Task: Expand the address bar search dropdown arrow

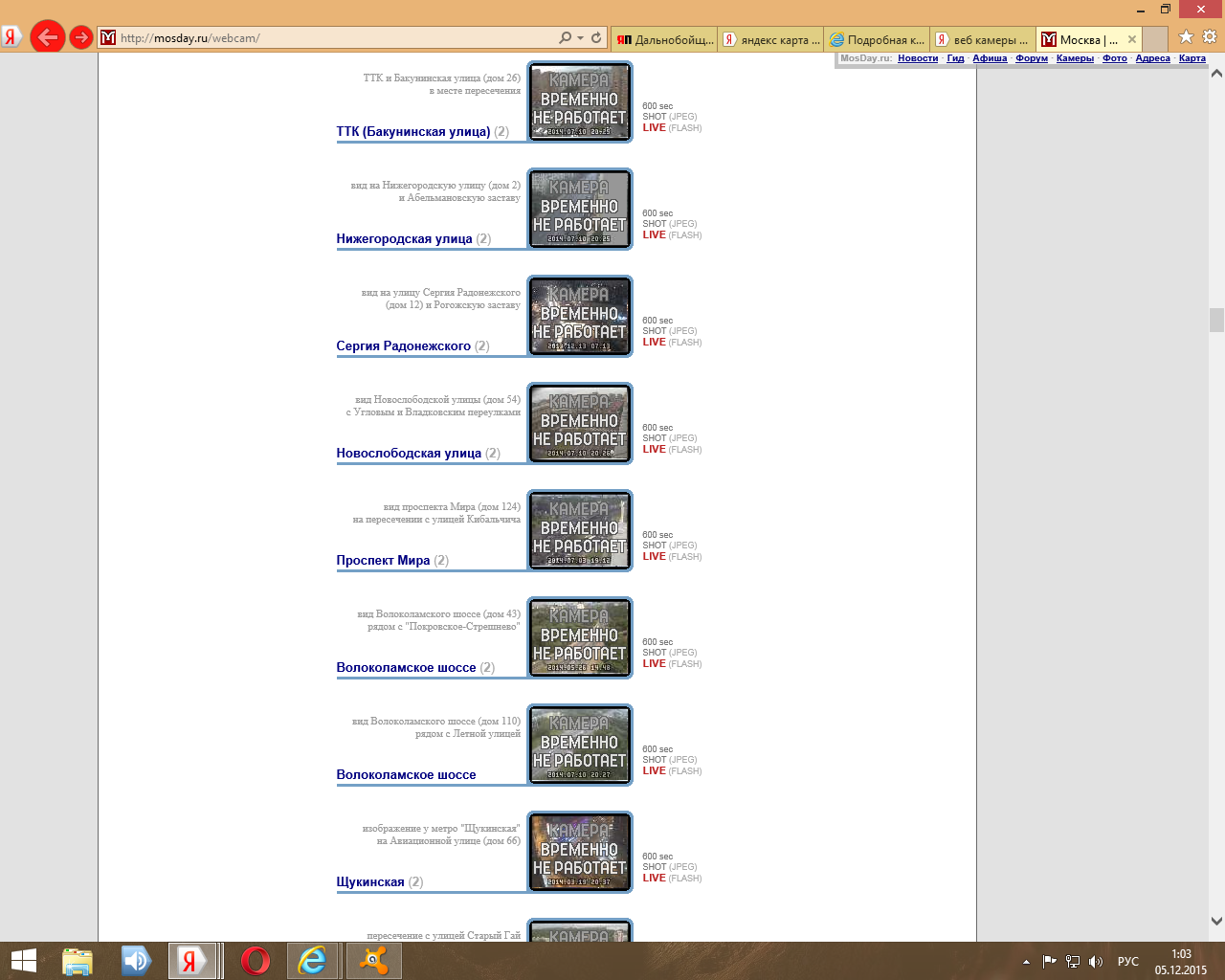Action: (580, 38)
